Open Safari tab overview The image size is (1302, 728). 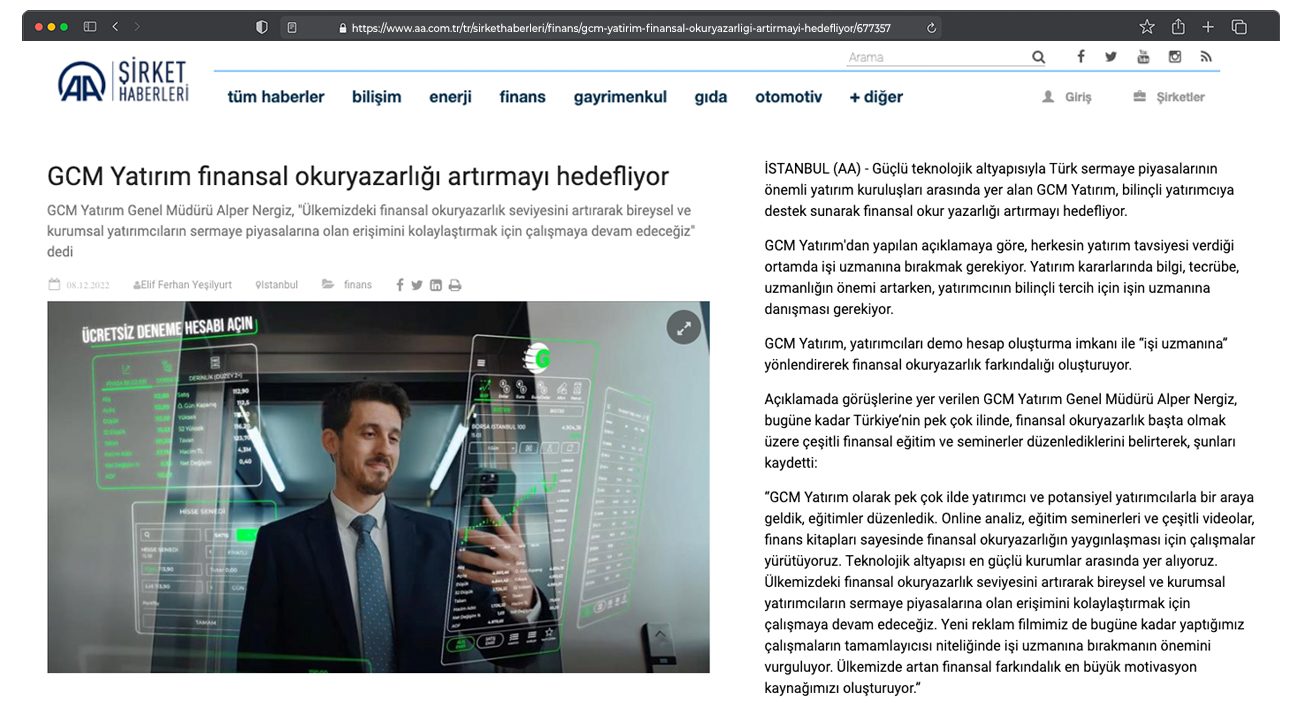(1239, 27)
